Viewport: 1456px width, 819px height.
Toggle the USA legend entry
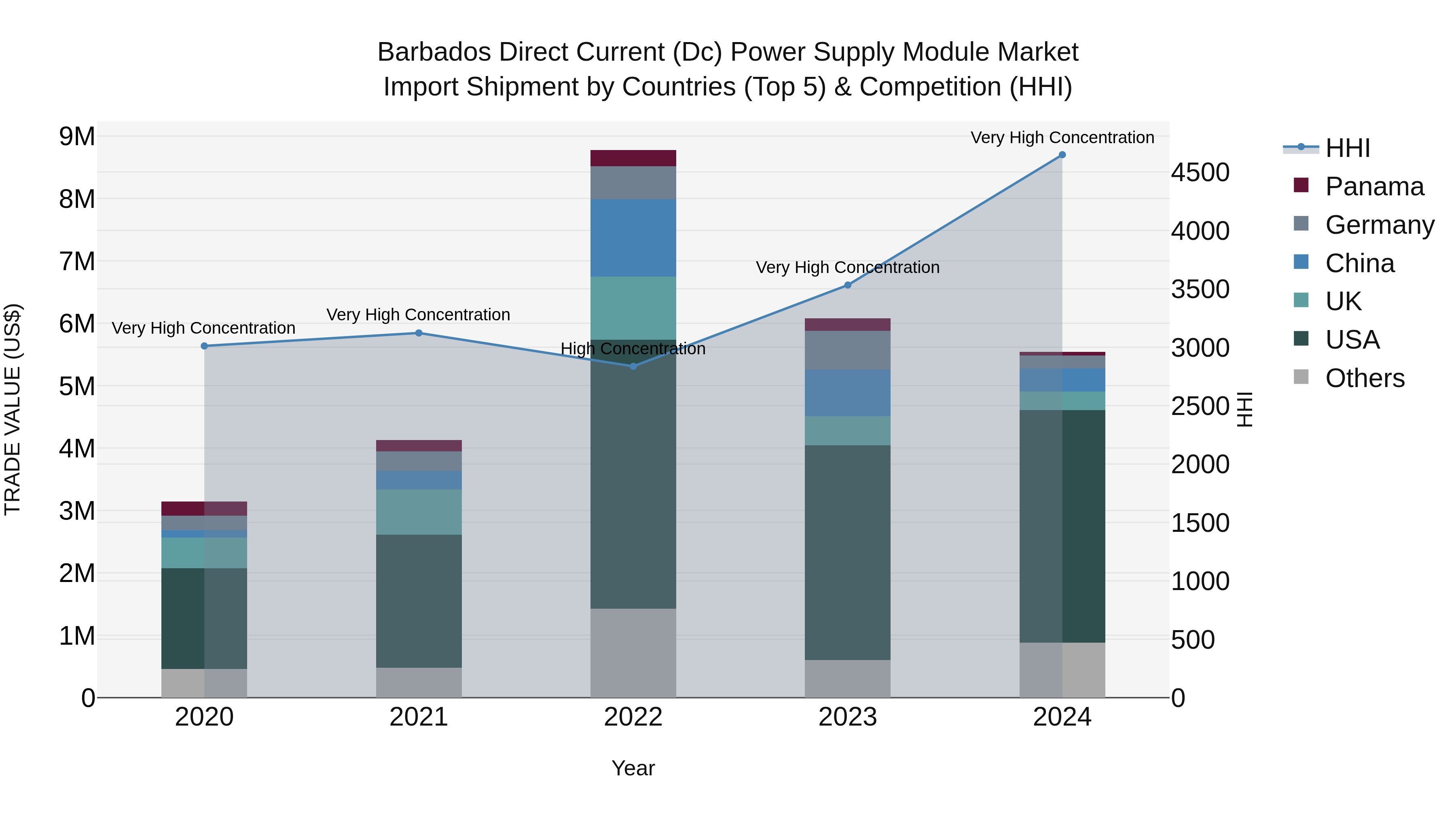point(1336,340)
